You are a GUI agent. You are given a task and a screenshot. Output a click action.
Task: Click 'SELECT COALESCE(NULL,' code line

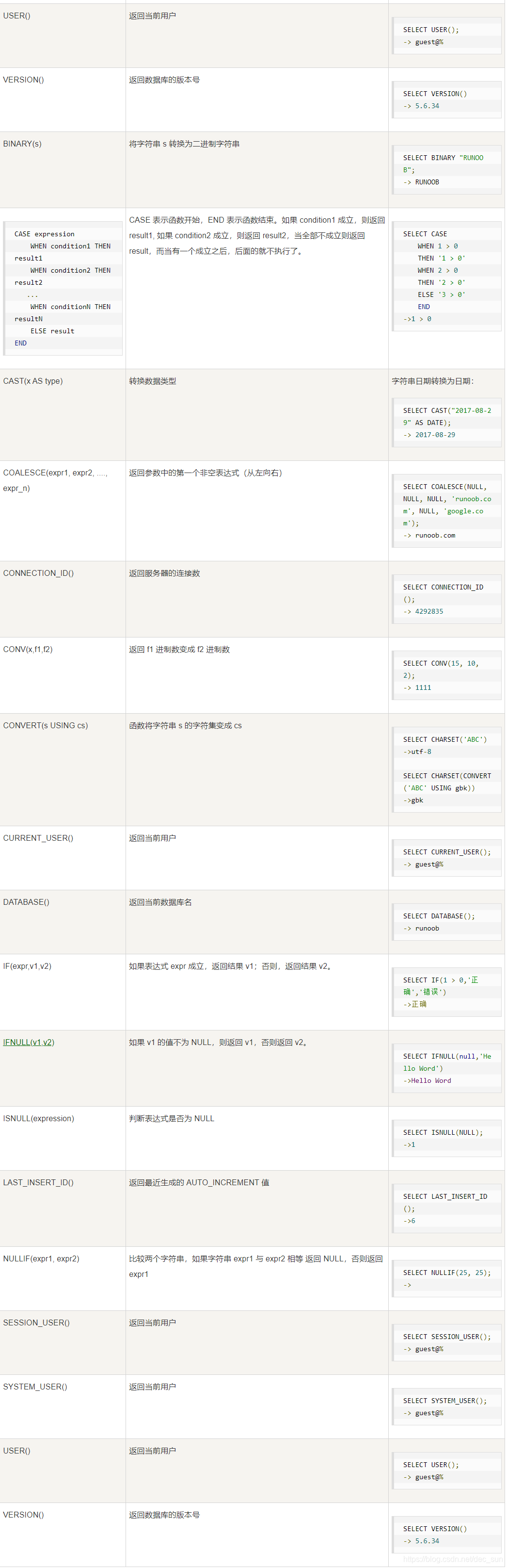[x=445, y=486]
